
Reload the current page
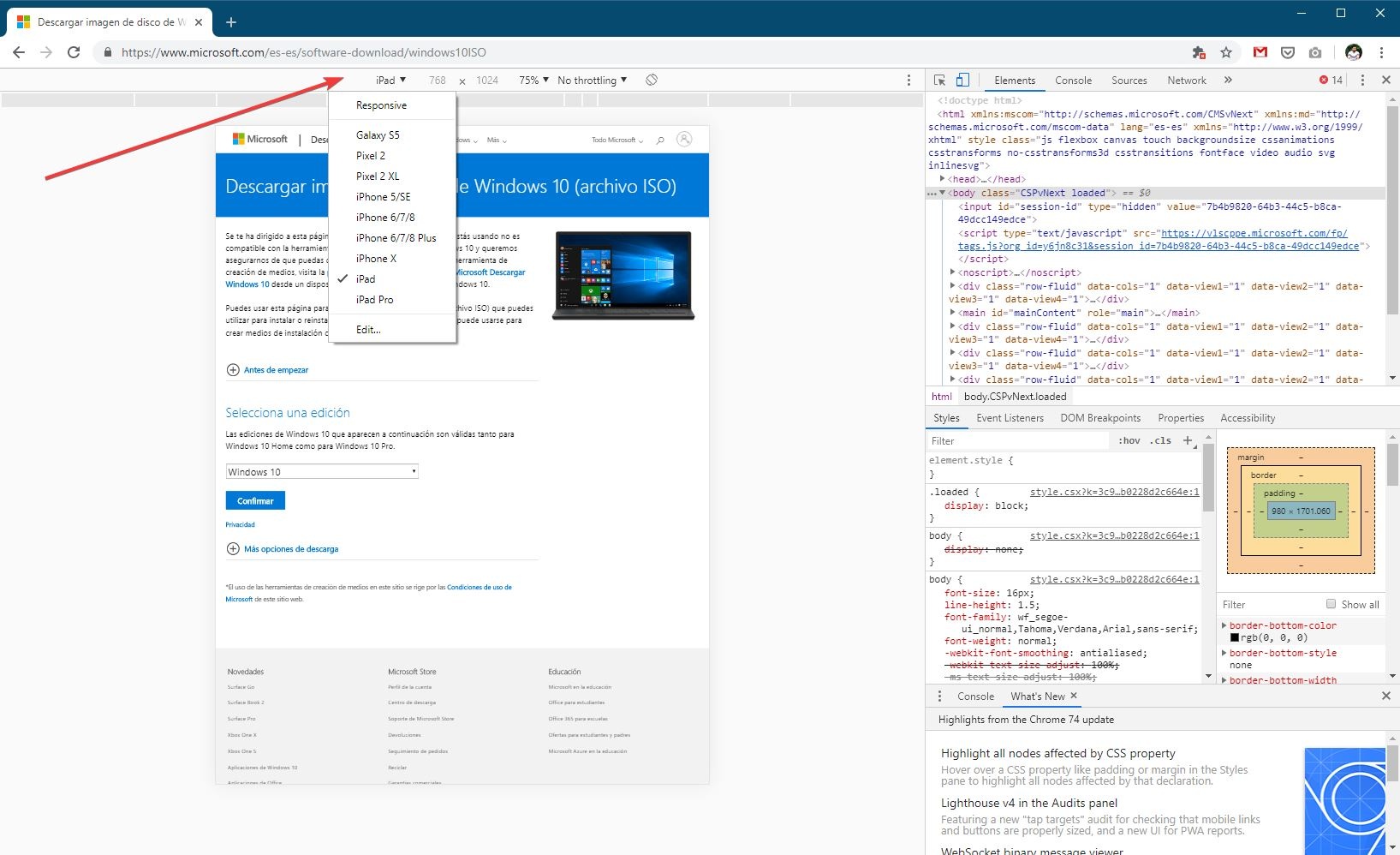pyautogui.click(x=74, y=52)
